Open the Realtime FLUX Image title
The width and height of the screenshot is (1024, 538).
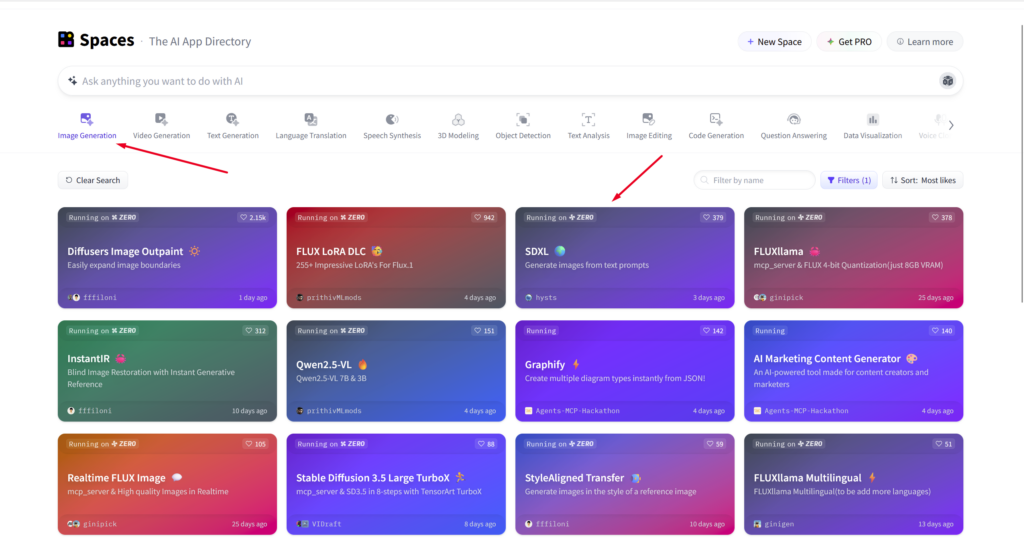(116, 478)
